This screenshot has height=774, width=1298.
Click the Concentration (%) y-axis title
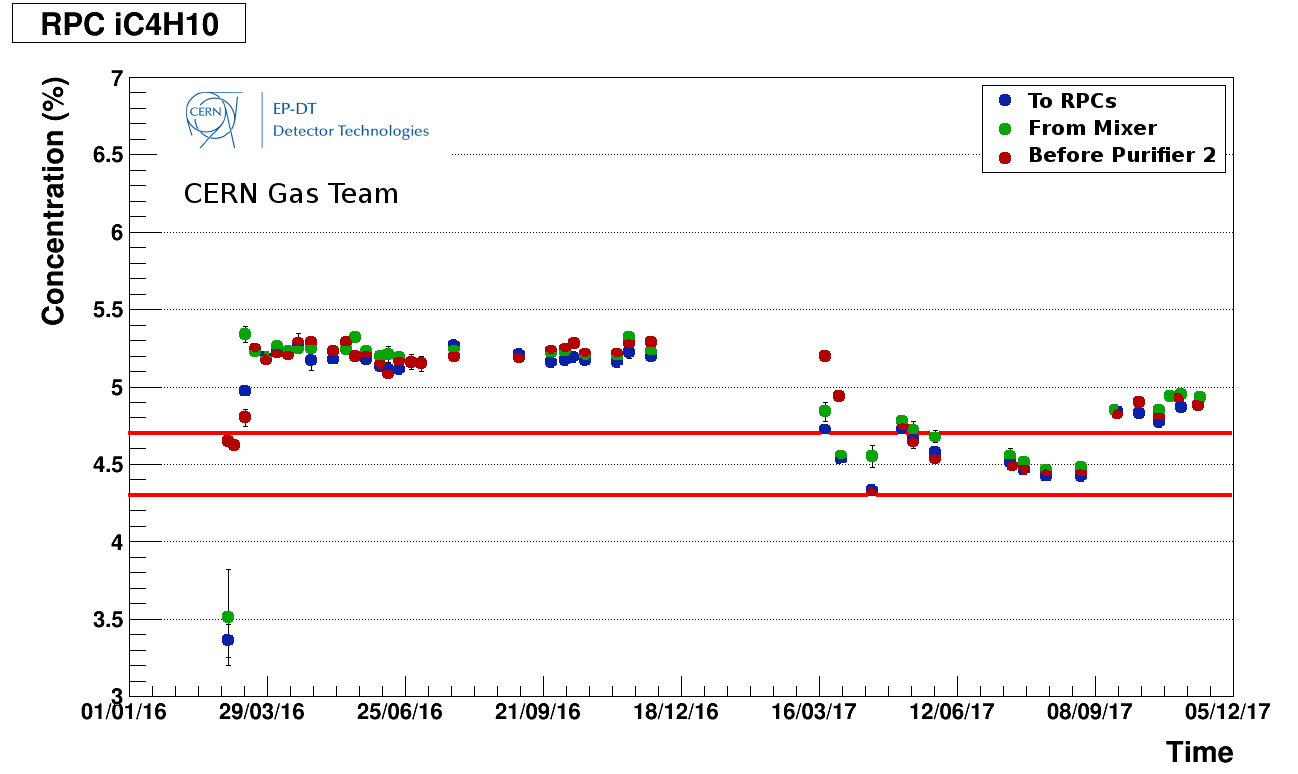click(54, 202)
